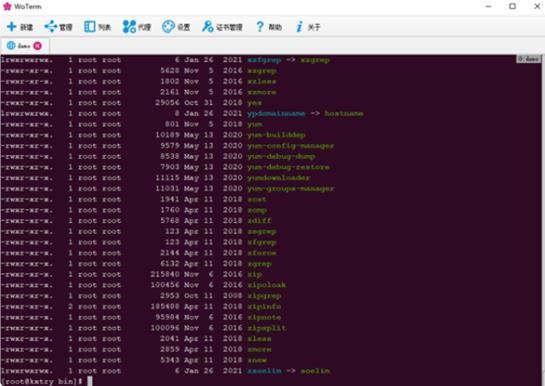The height and width of the screenshot is (386, 545).
Task: Open the About info icon
Action: [x=299, y=26]
